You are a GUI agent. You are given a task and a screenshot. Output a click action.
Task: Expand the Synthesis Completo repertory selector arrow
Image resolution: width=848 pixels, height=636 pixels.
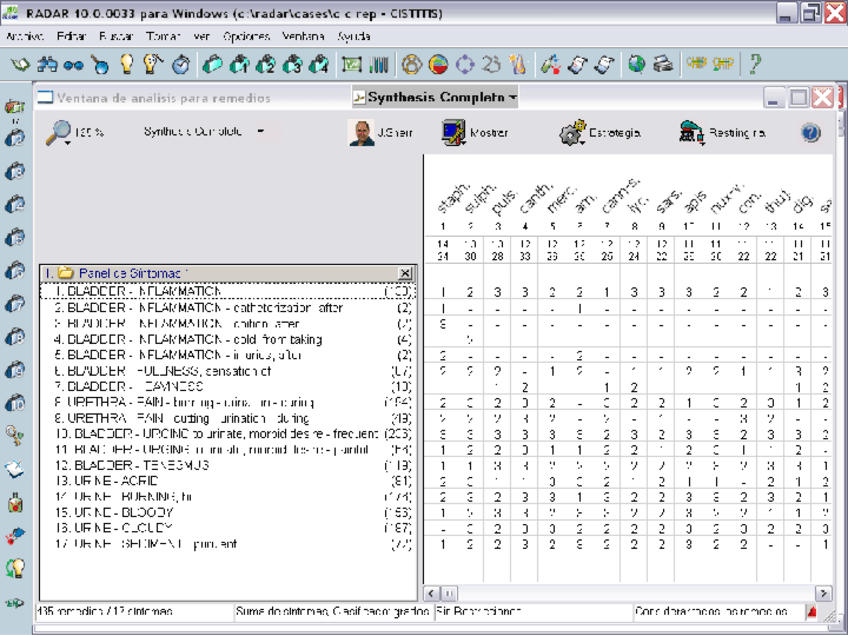pyautogui.click(x=260, y=131)
